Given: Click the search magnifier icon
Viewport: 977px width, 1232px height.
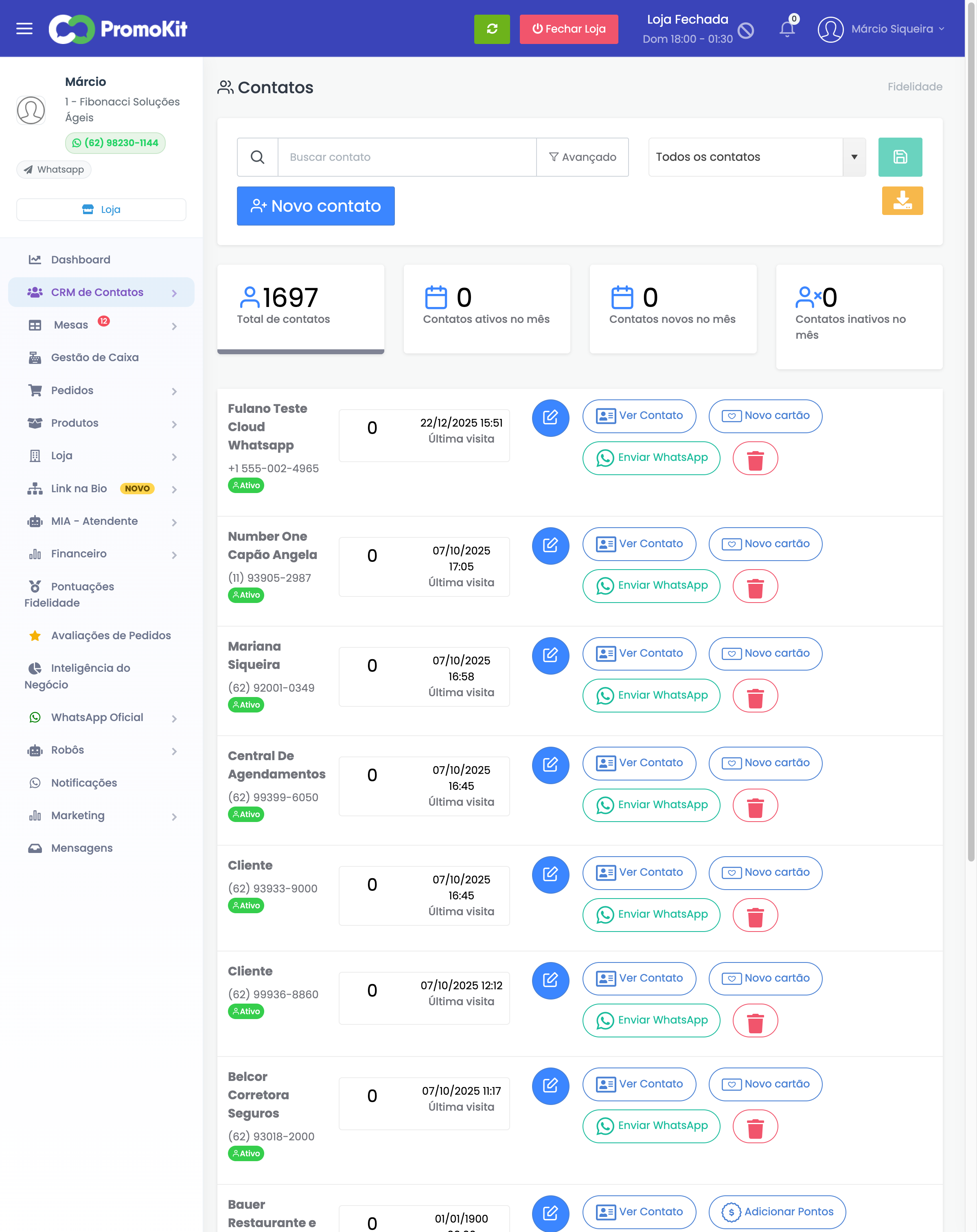Looking at the screenshot, I should tap(258, 157).
